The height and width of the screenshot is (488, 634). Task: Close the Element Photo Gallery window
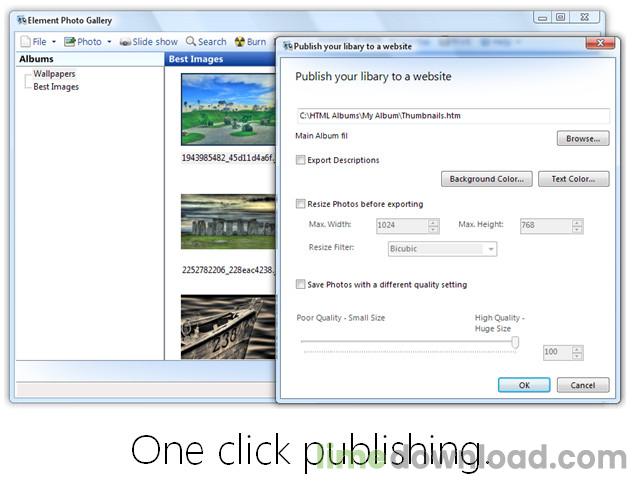585,17
